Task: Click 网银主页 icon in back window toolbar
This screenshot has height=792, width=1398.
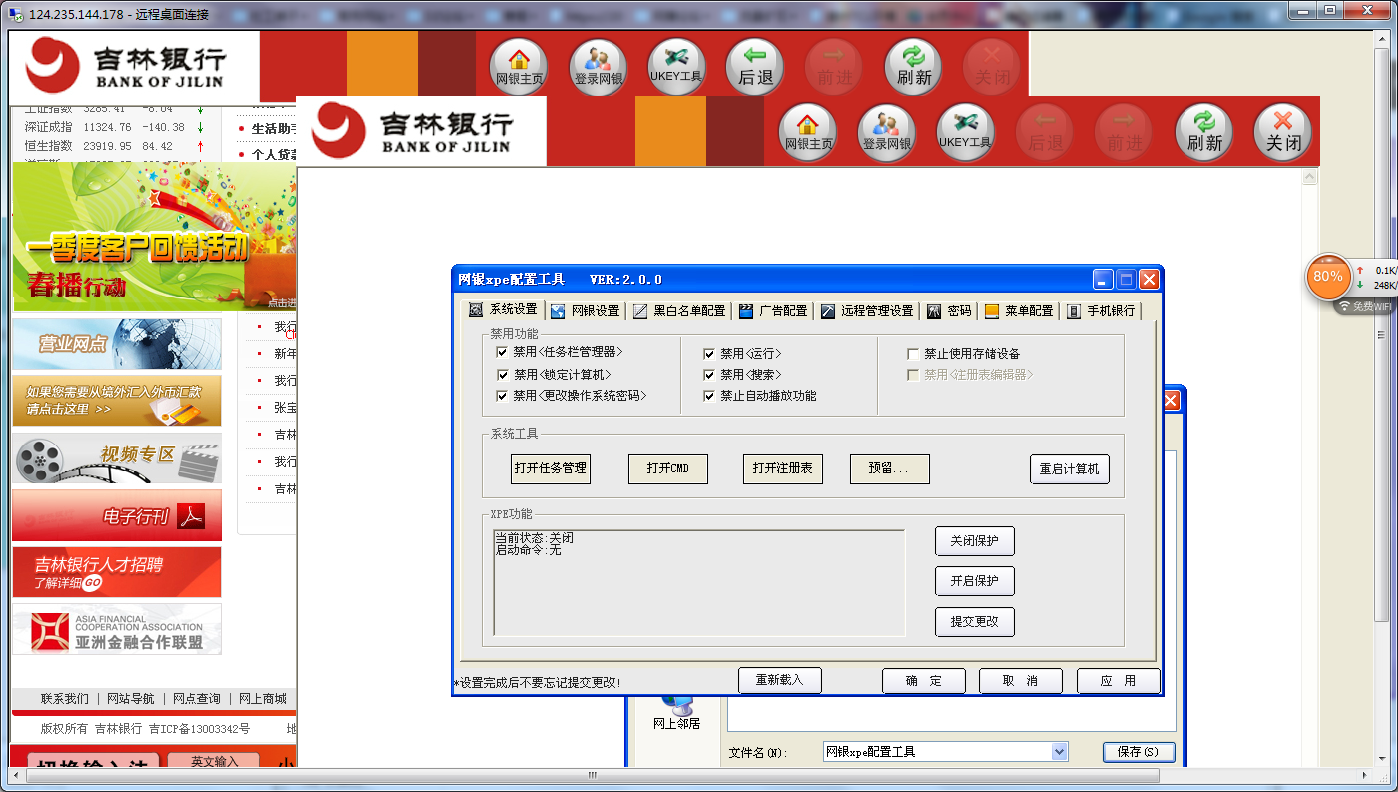Action: tap(520, 66)
